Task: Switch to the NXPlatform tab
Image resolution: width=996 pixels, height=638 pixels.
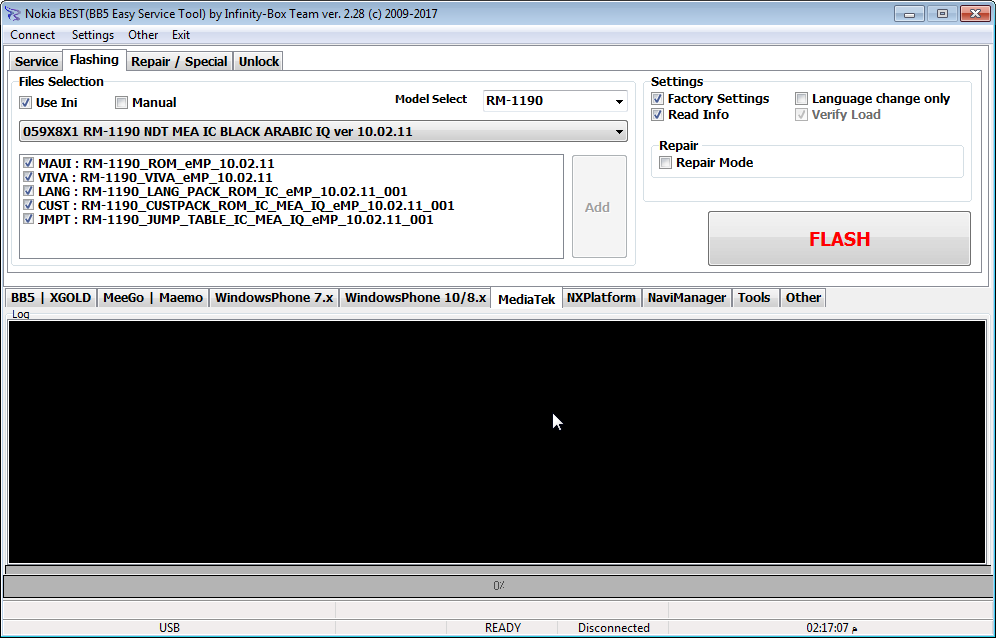Action: [x=601, y=297]
